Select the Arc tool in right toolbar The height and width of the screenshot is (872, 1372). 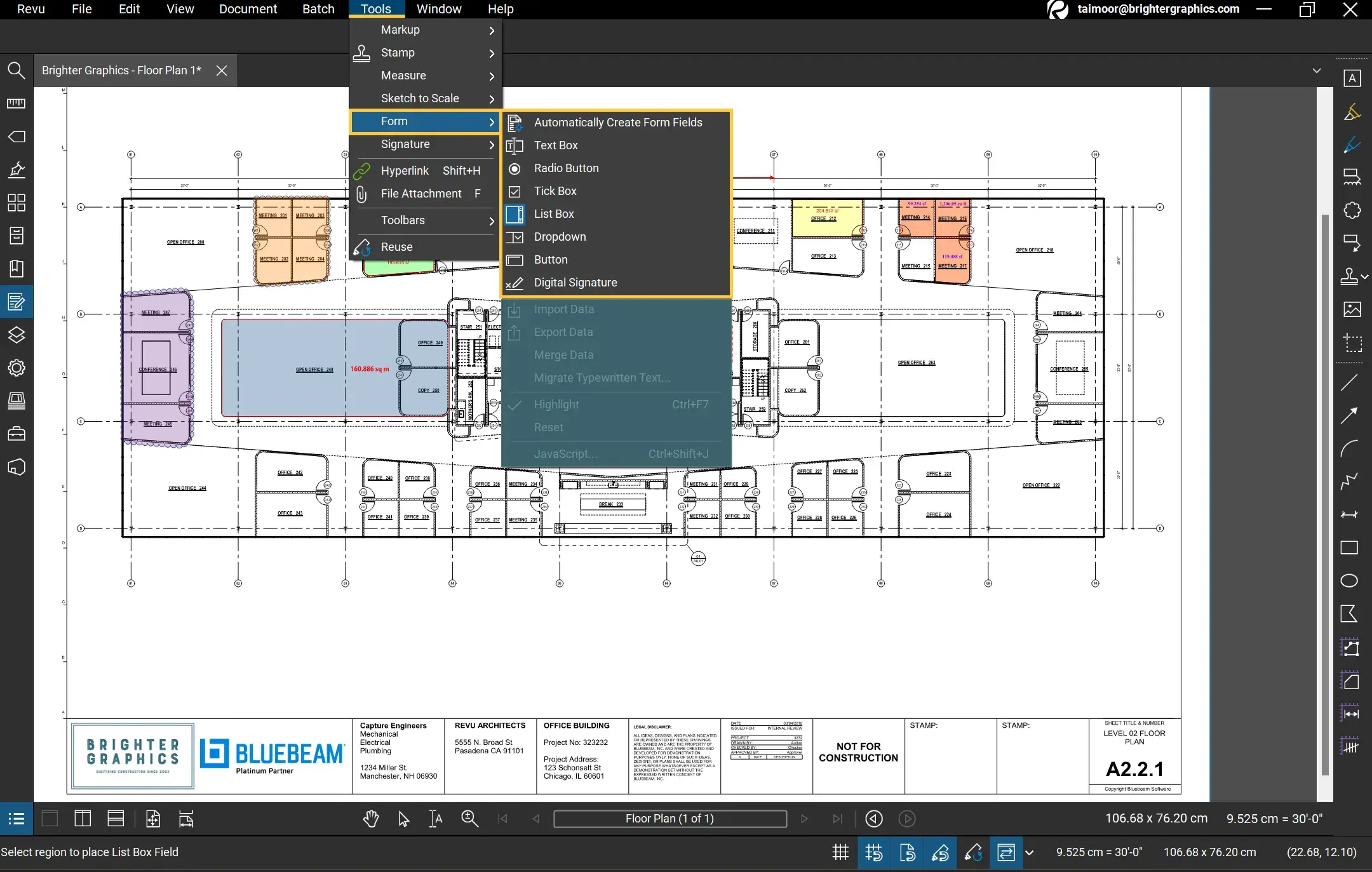pos(1349,448)
